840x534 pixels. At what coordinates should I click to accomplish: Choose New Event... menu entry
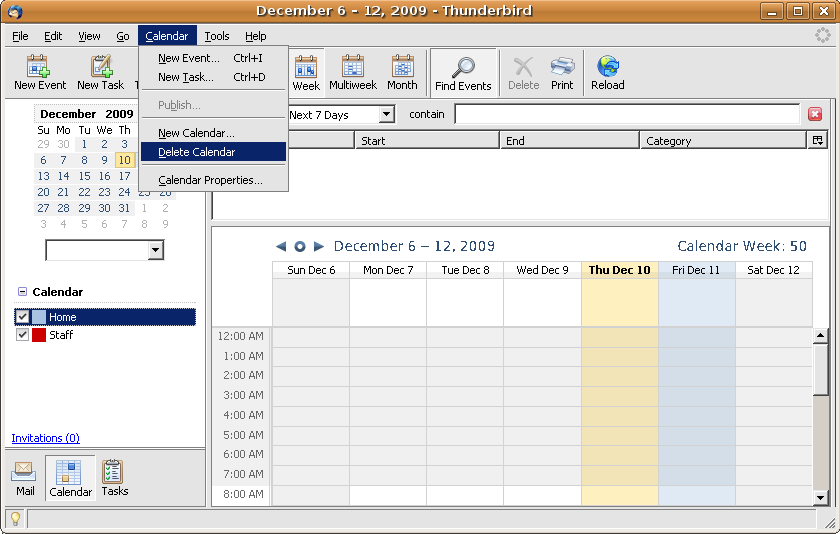tap(213, 58)
